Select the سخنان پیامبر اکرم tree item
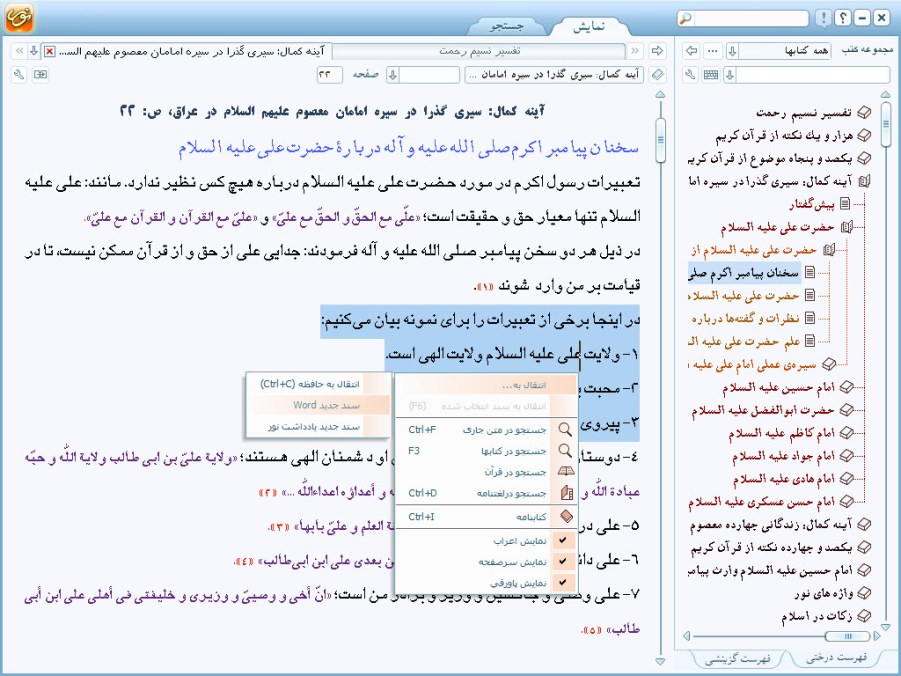 click(744, 273)
